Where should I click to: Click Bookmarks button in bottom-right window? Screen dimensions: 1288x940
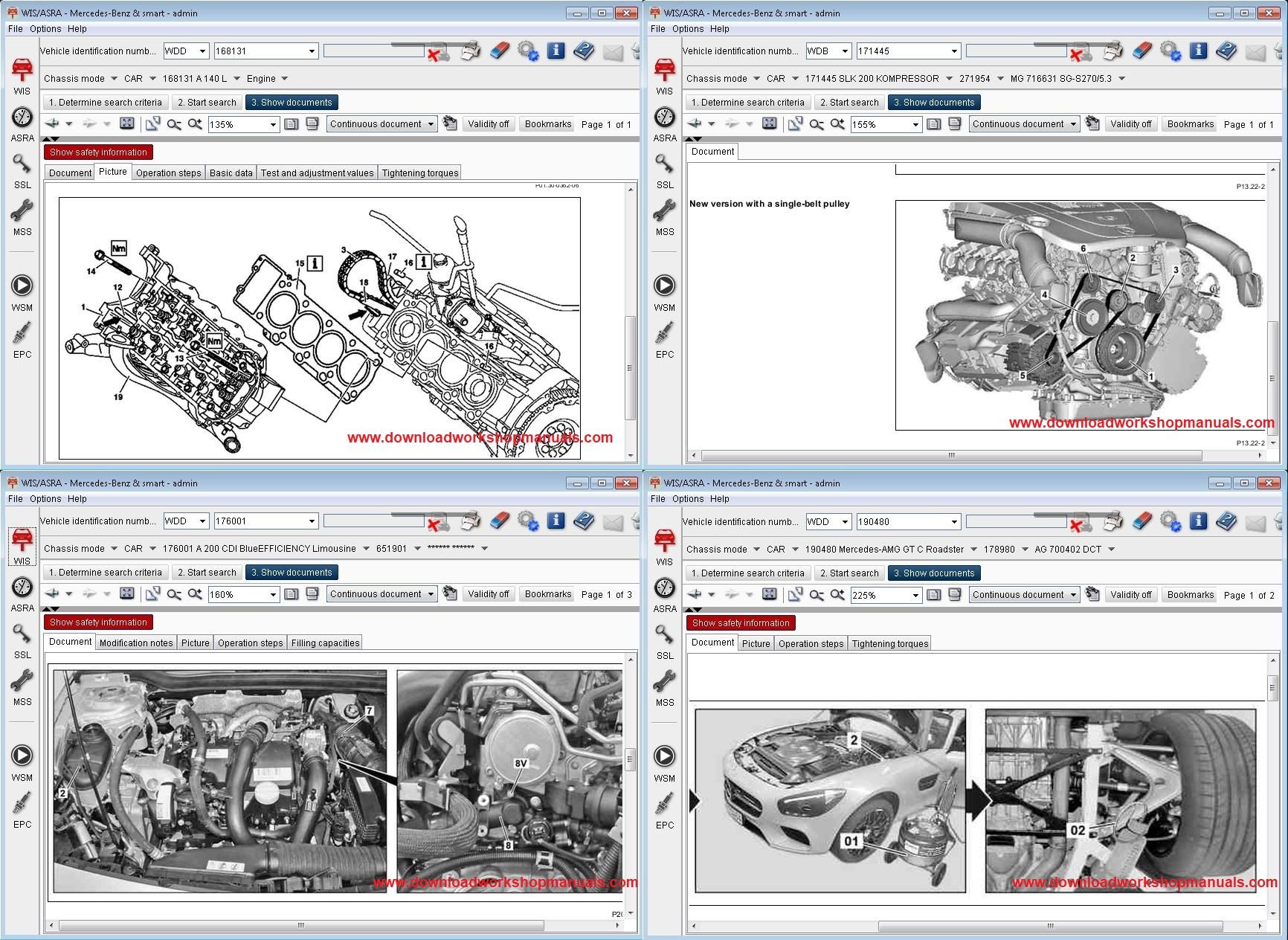(x=1191, y=595)
